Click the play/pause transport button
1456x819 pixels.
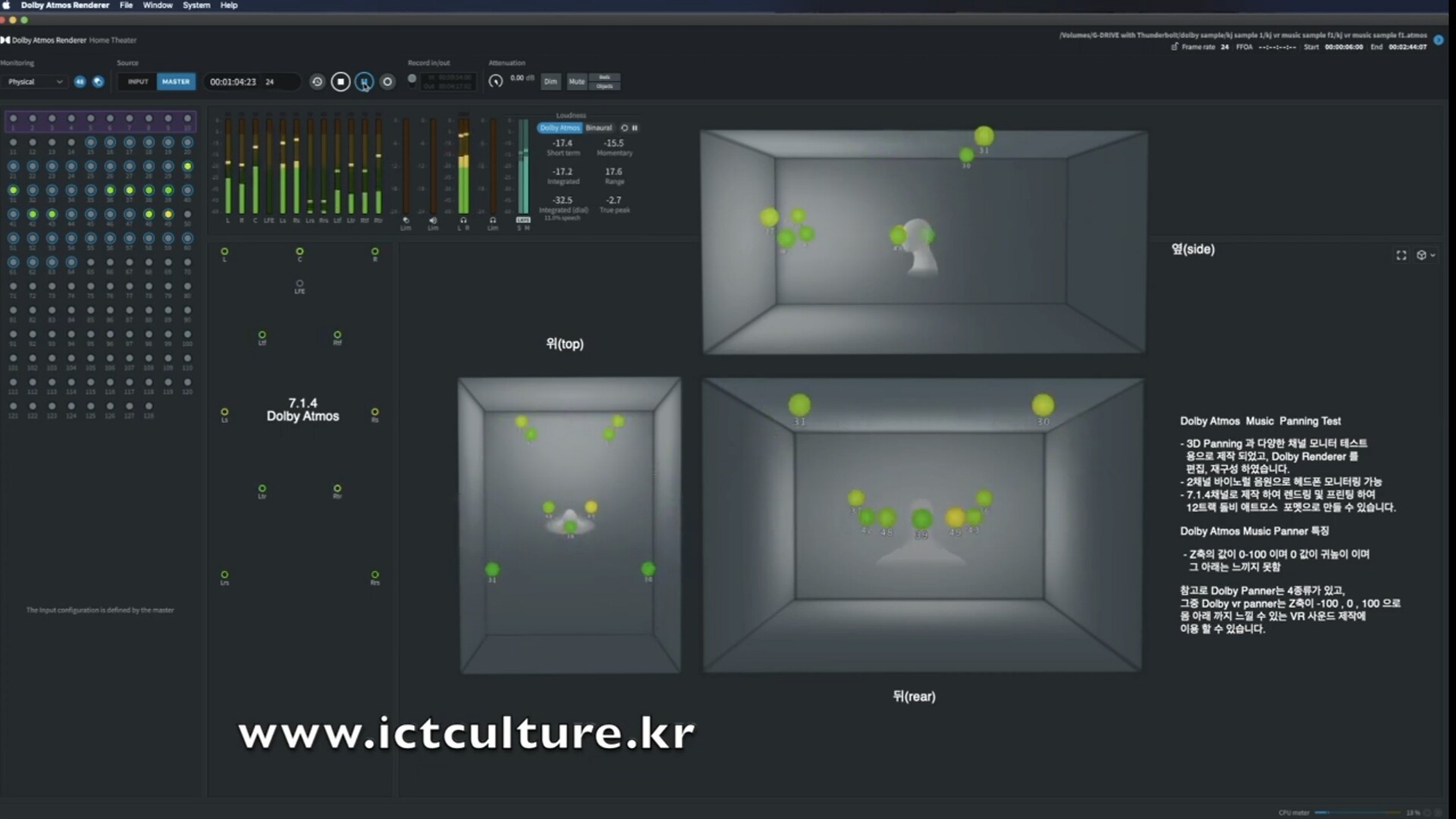(364, 81)
